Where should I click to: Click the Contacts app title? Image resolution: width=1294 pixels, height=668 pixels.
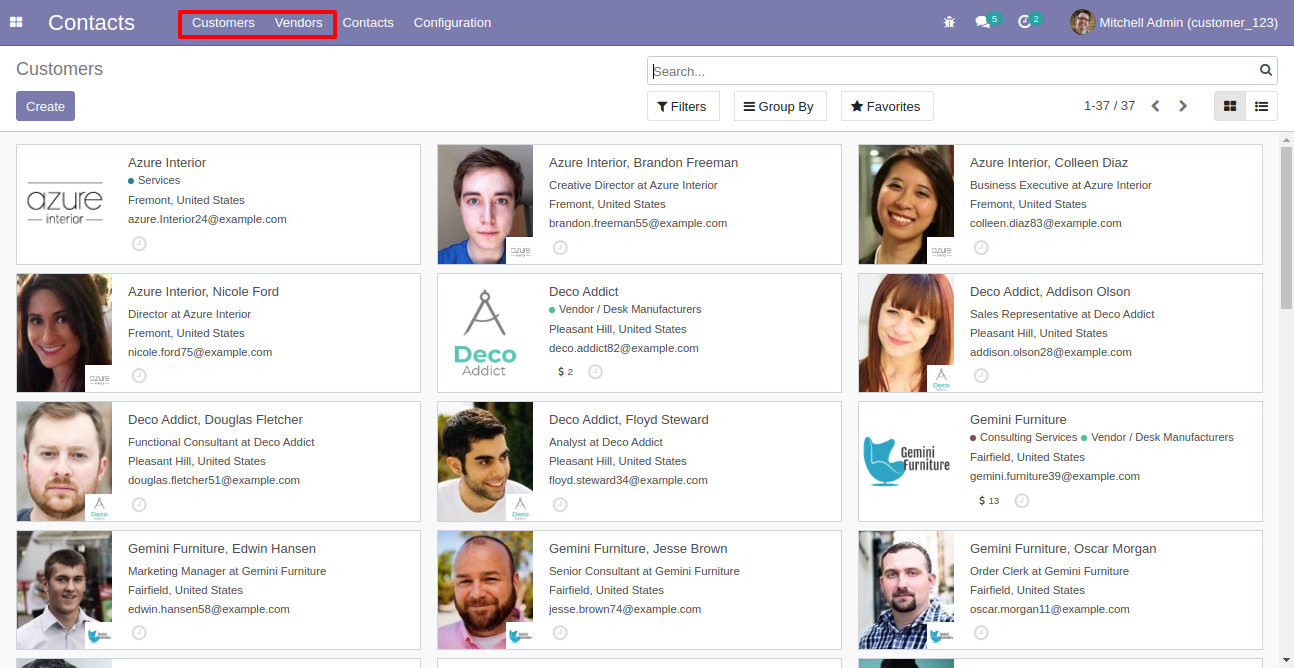tap(91, 22)
